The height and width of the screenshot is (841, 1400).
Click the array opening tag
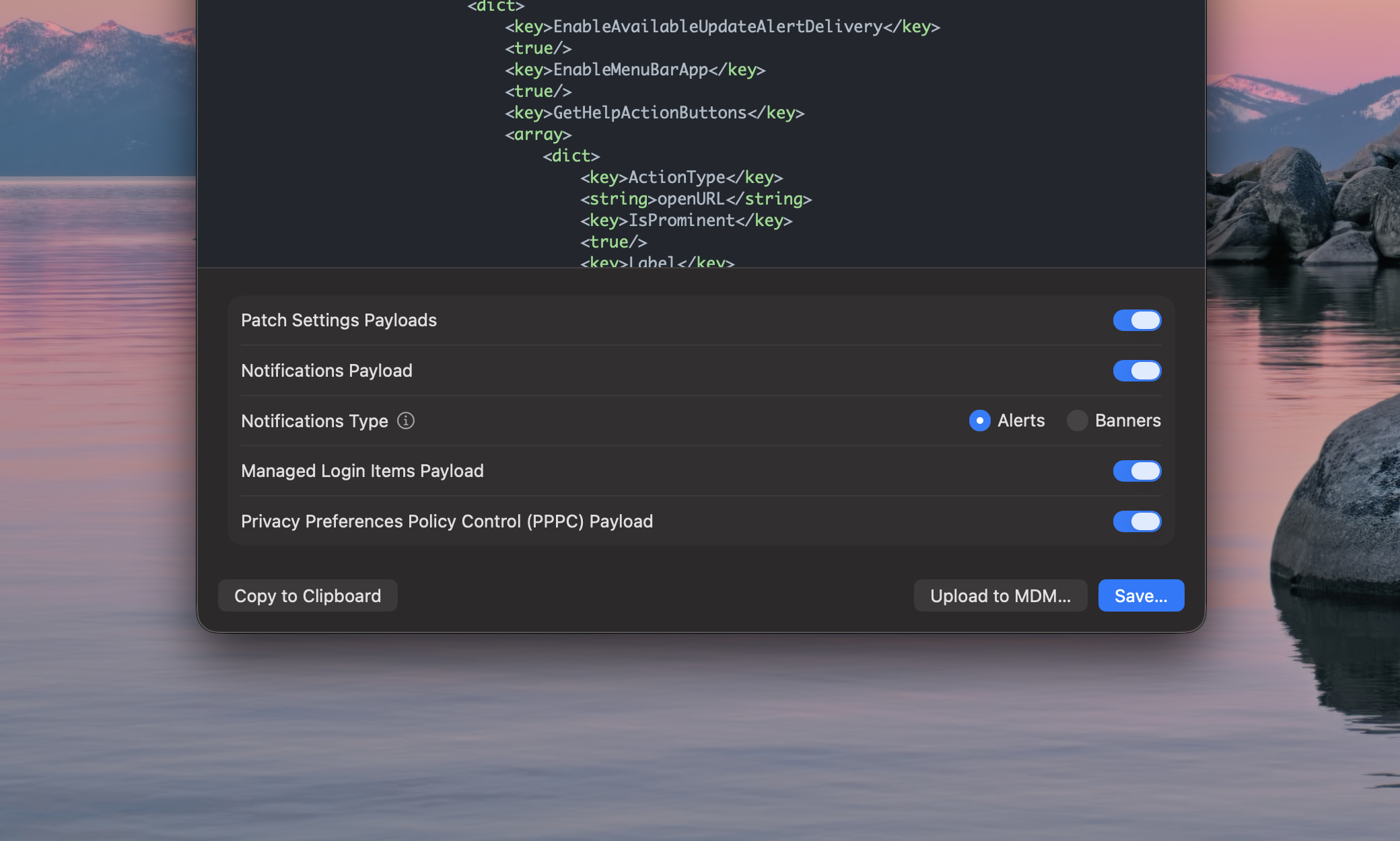click(538, 134)
